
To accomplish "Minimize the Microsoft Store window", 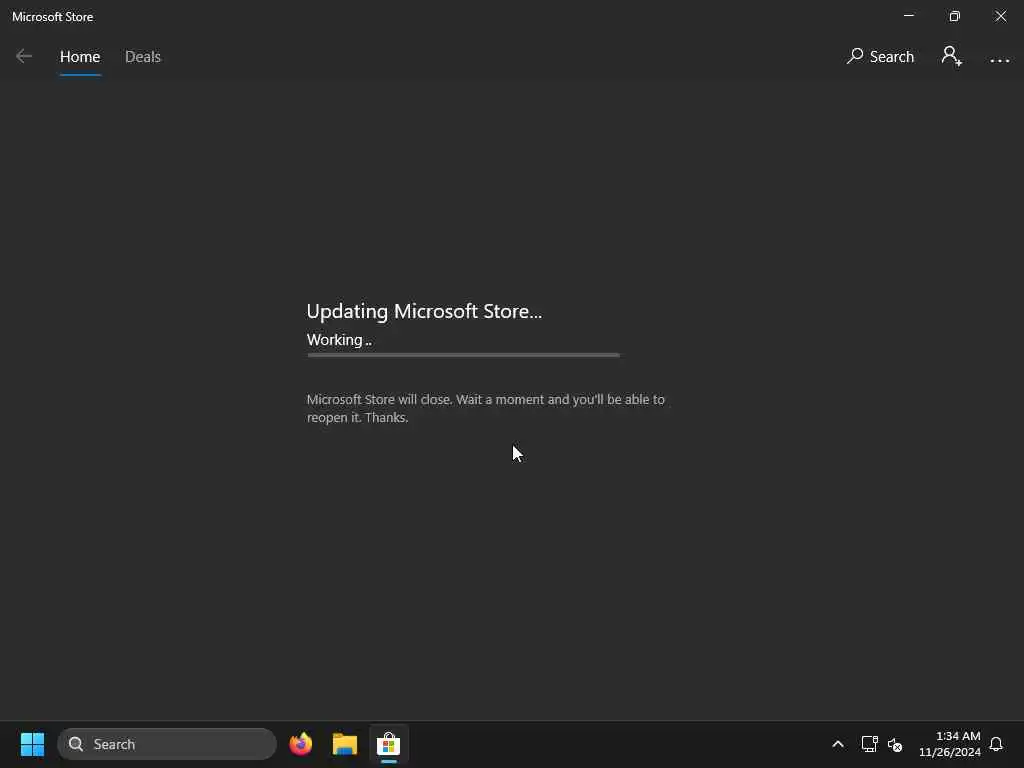I will coord(908,16).
